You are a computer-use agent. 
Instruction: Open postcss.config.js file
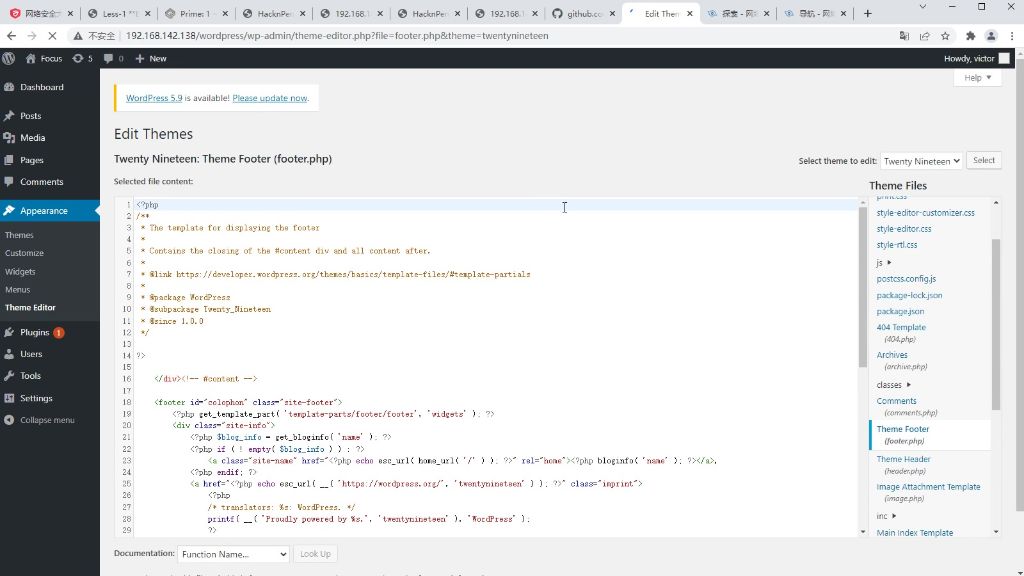906,279
